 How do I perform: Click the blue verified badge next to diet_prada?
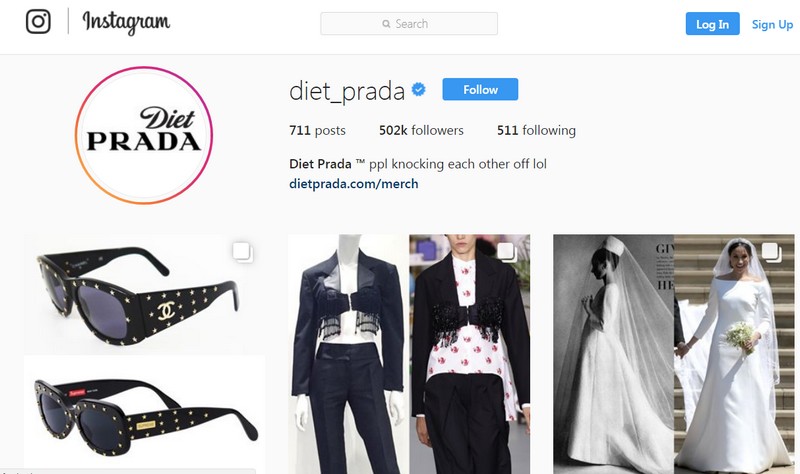418,90
